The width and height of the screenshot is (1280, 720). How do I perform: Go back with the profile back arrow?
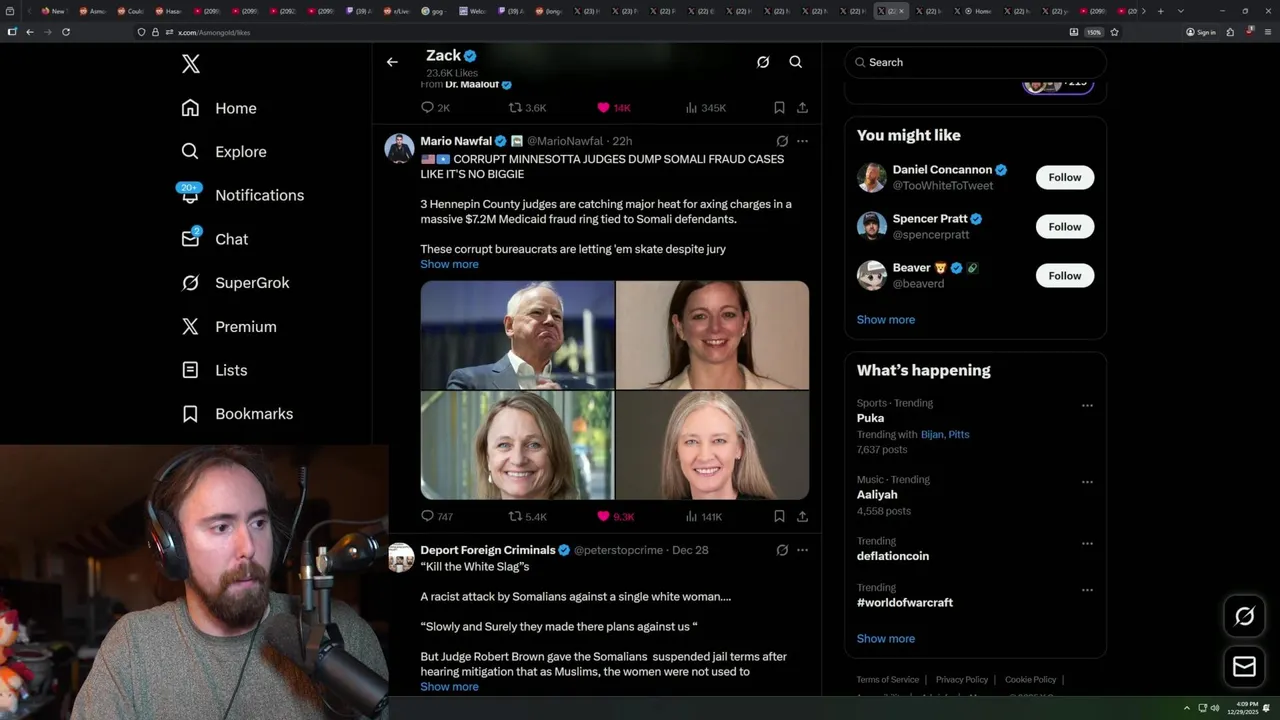pos(392,62)
